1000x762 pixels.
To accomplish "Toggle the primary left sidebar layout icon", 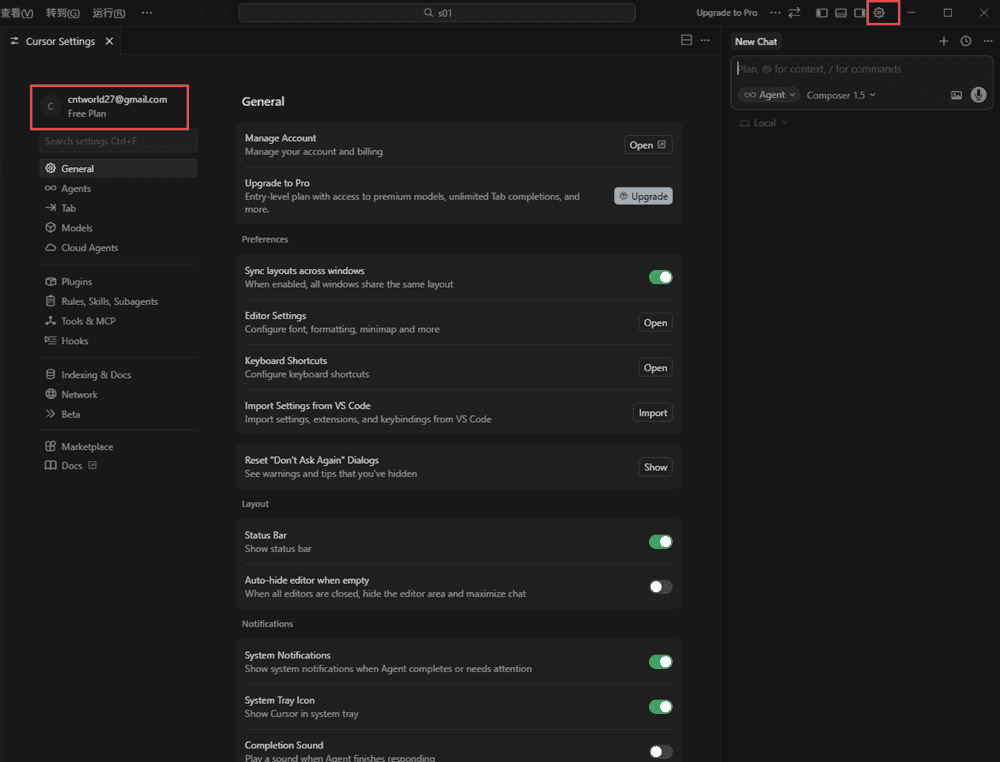I will coord(822,13).
